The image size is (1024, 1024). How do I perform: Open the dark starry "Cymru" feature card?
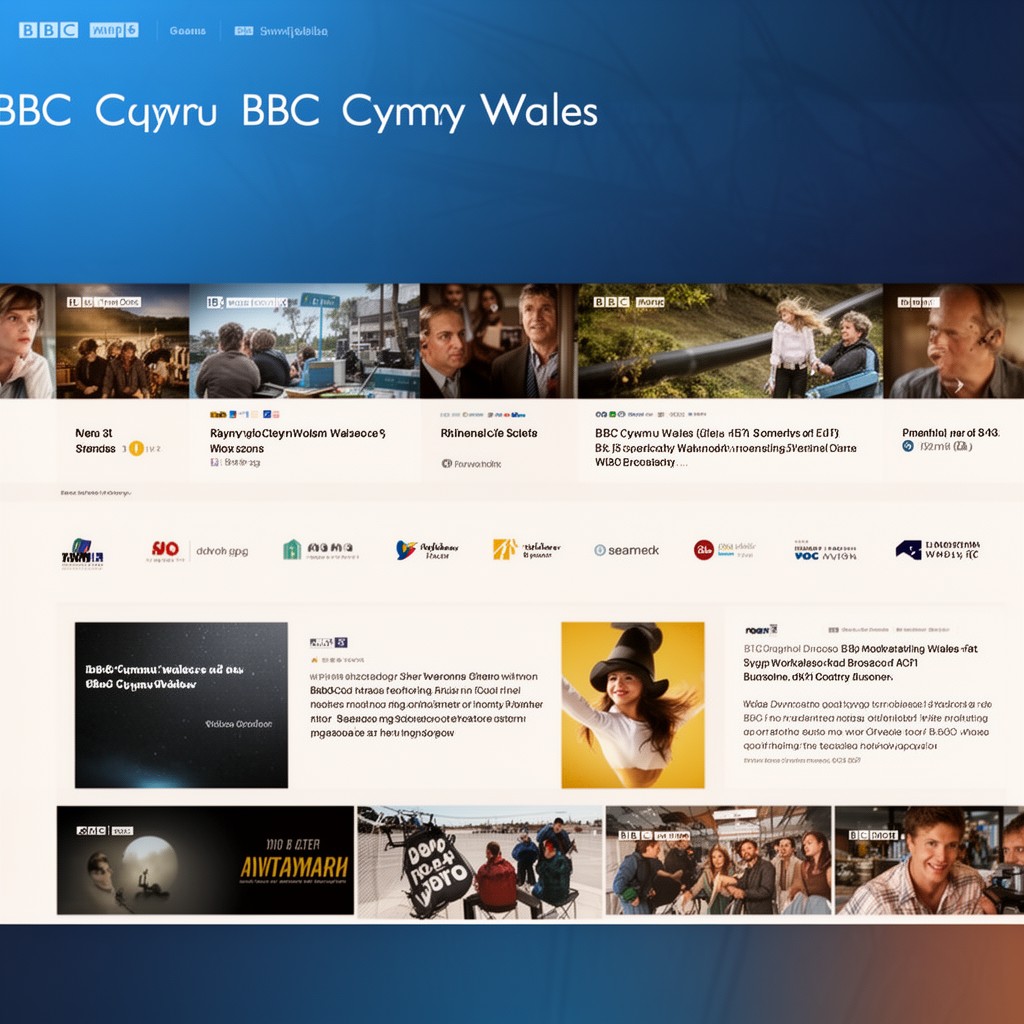[x=181, y=705]
